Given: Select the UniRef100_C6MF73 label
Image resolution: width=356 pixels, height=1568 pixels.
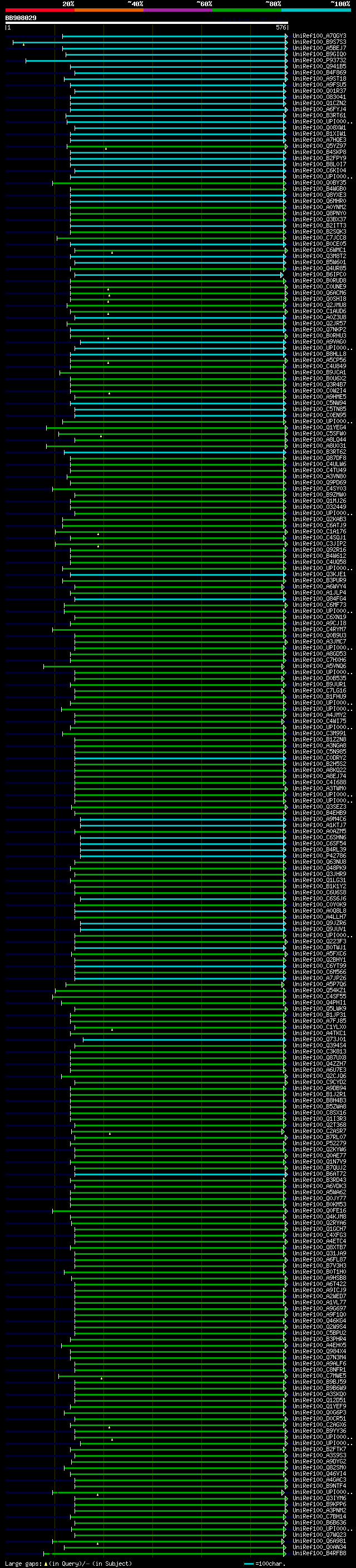Looking at the screenshot, I should pyautogui.click(x=319, y=605).
